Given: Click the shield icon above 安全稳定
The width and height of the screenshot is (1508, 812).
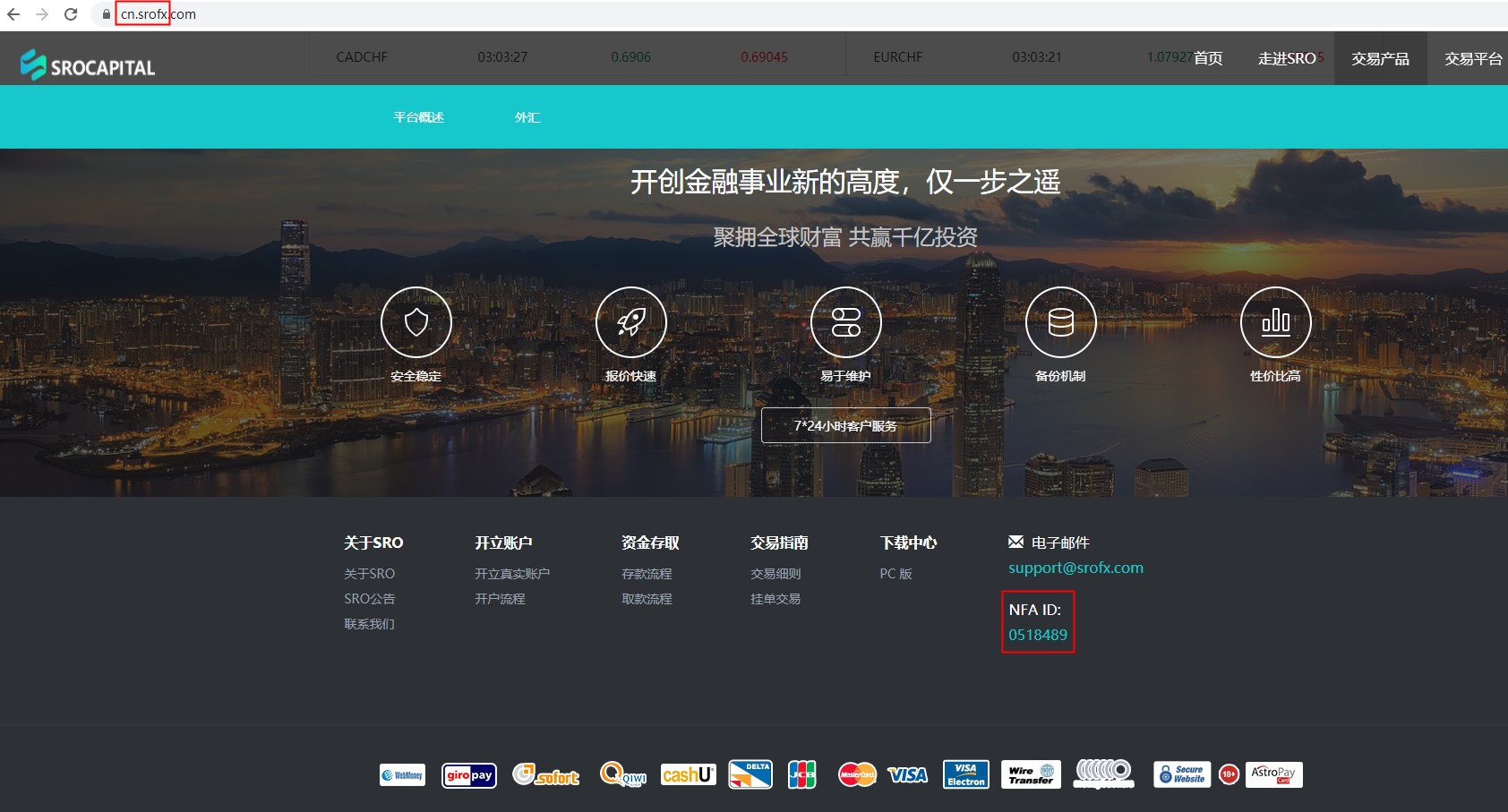Looking at the screenshot, I should 416,322.
